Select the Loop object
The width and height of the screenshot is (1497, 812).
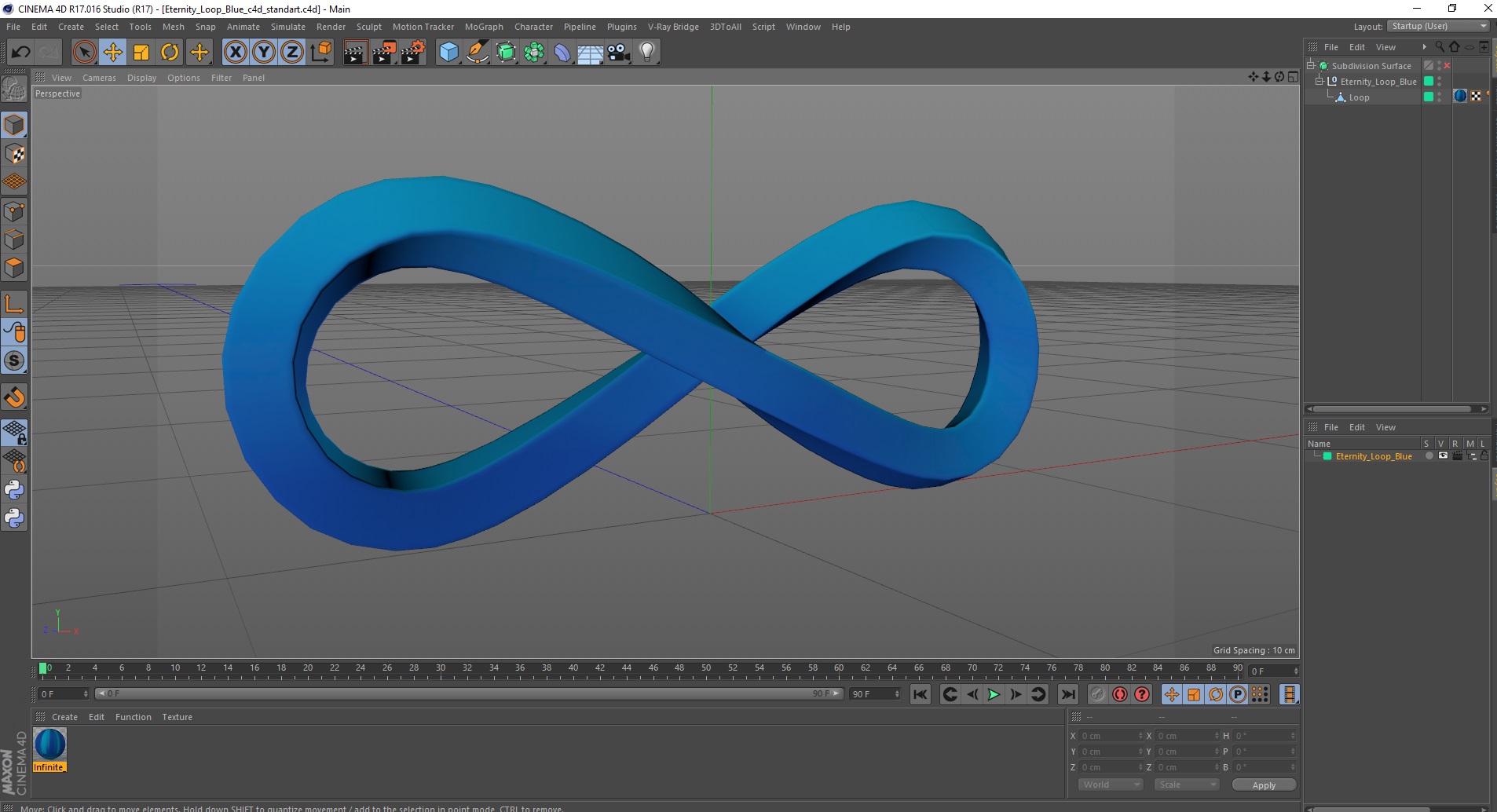pyautogui.click(x=1359, y=97)
